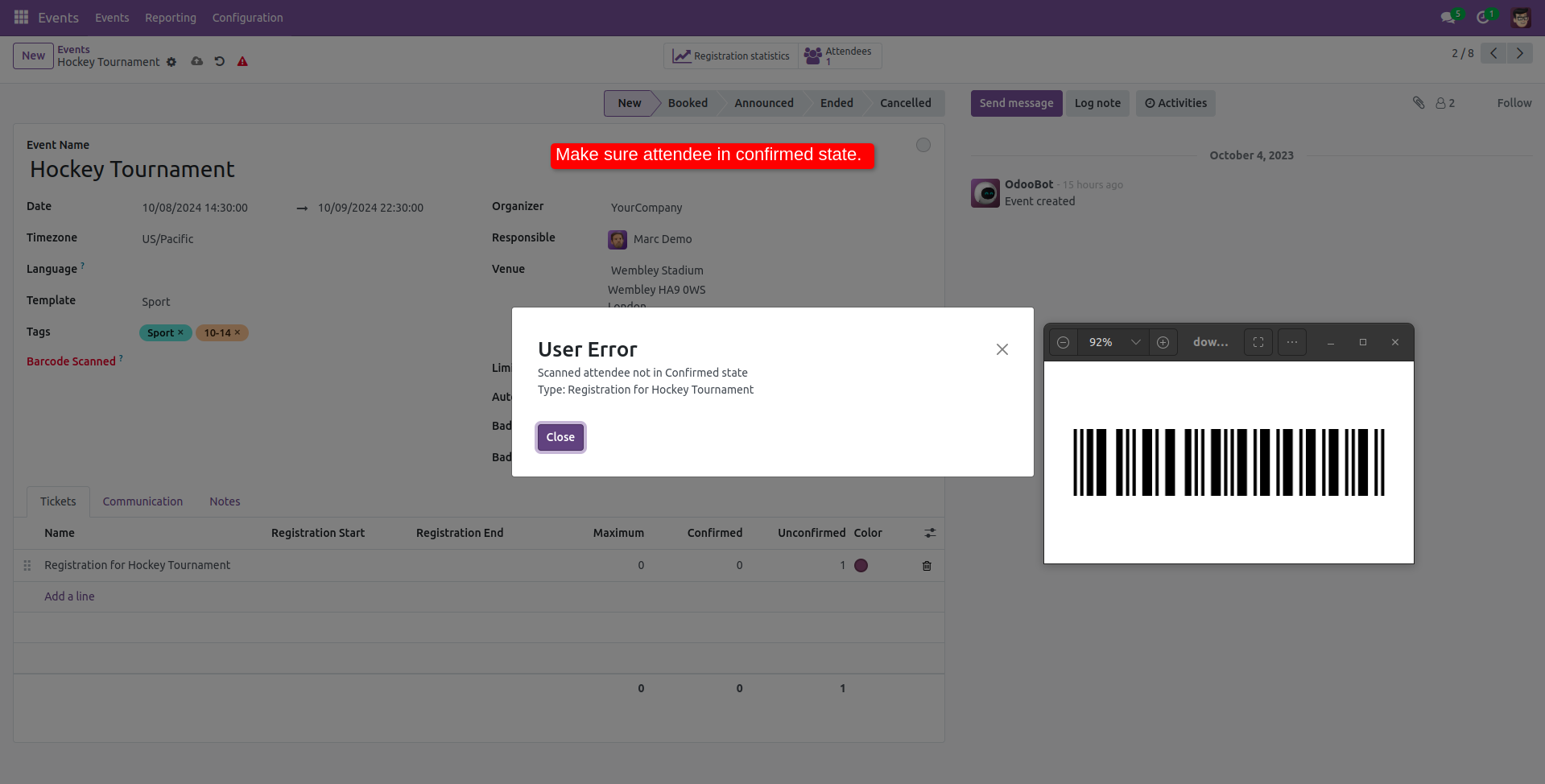The image size is (1545, 784).
Task: Click the Close button in error dialog
Action: (560, 437)
